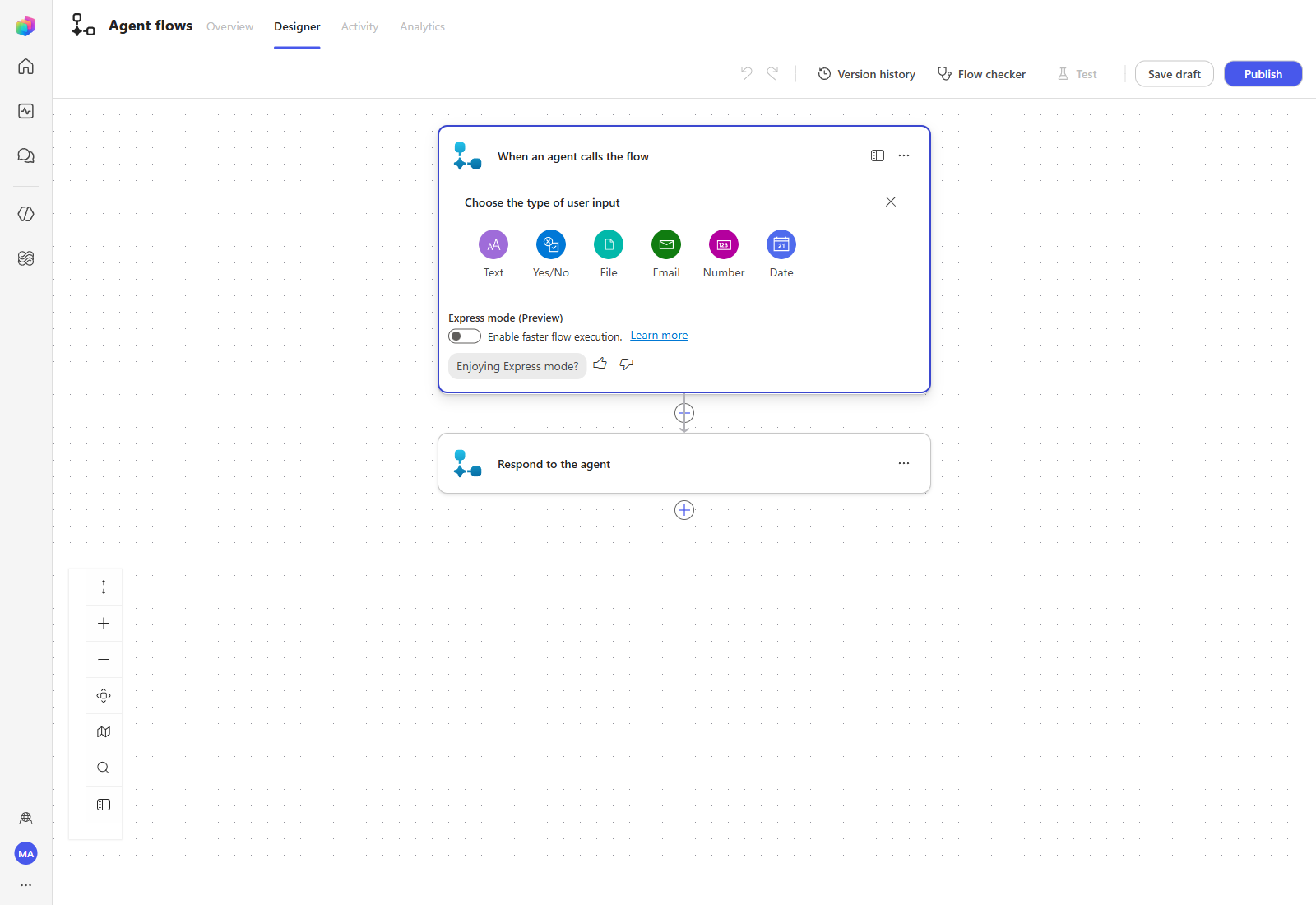The width and height of the screenshot is (1316, 905).
Task: Choose the Number input type icon
Action: tap(724, 244)
